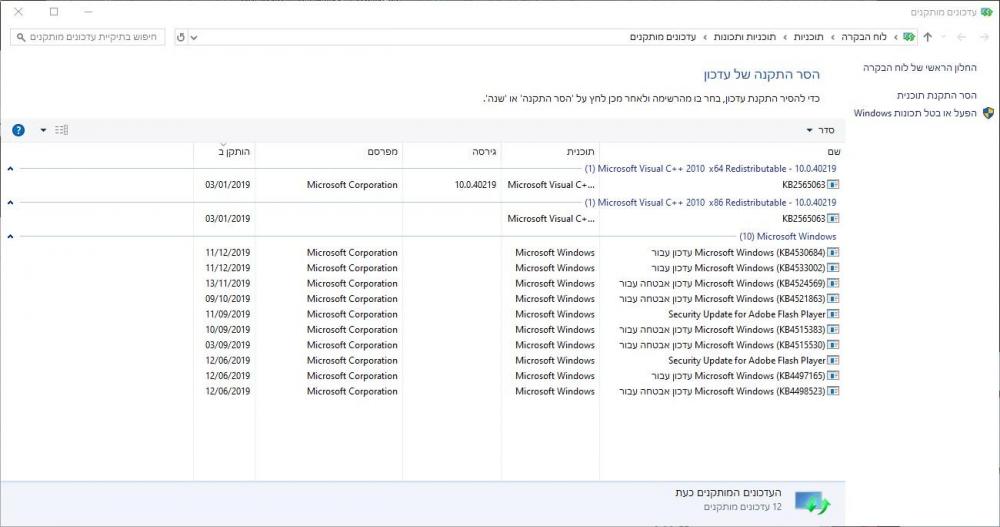
Task: Collapse the Microsoft Windows group
Action: (10, 236)
